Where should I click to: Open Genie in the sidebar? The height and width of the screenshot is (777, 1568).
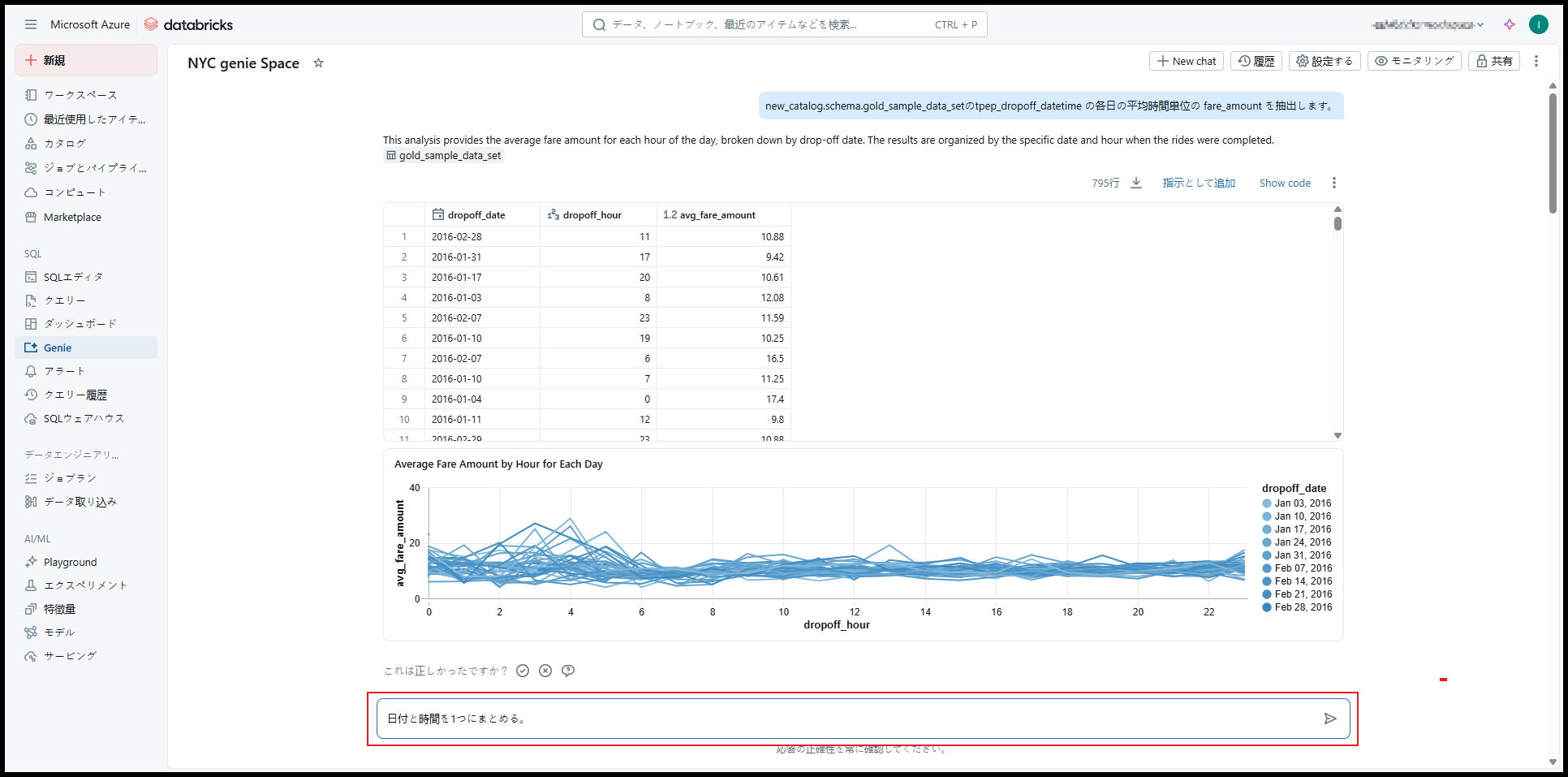(x=58, y=347)
